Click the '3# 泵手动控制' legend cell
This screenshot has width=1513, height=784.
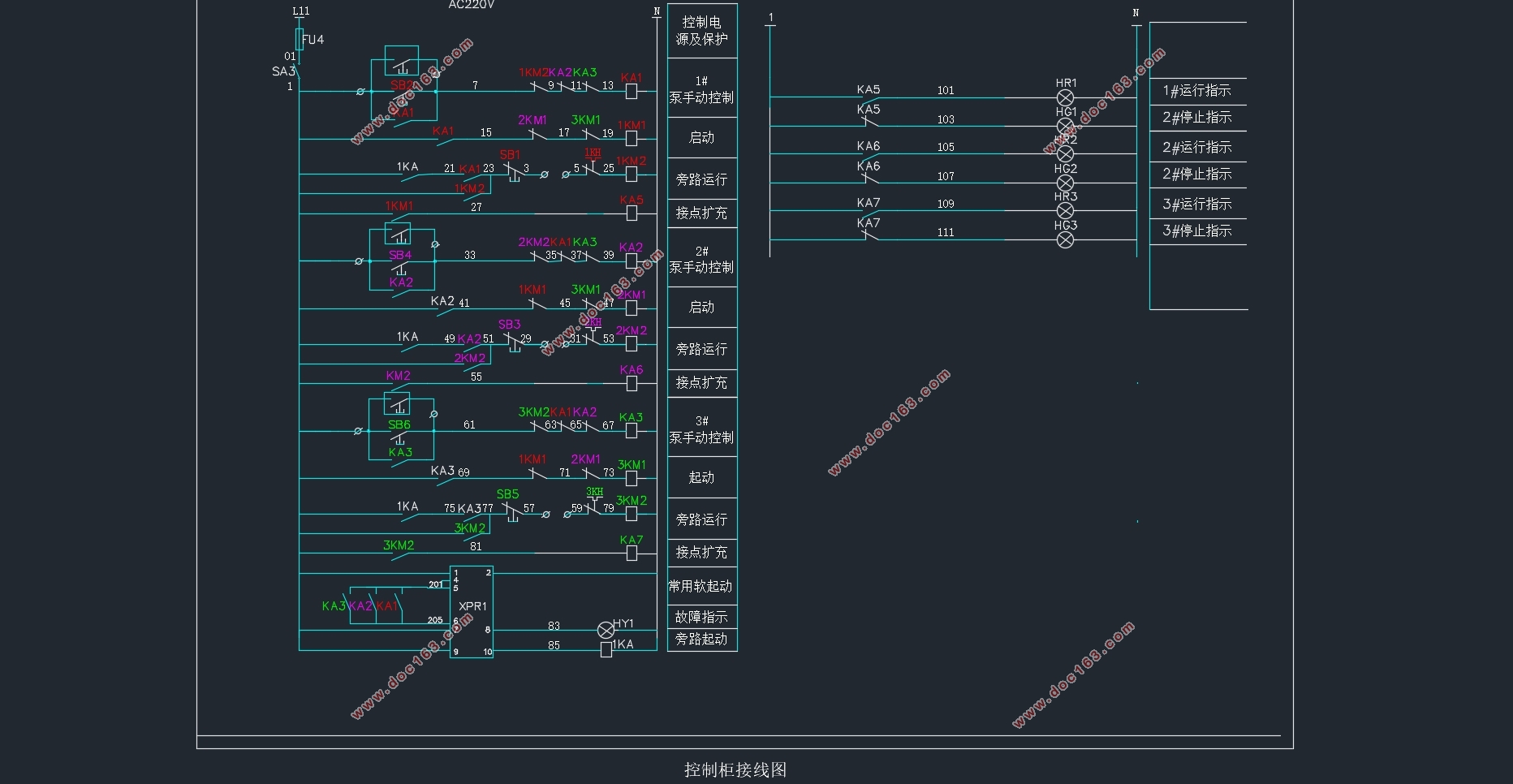[702, 429]
